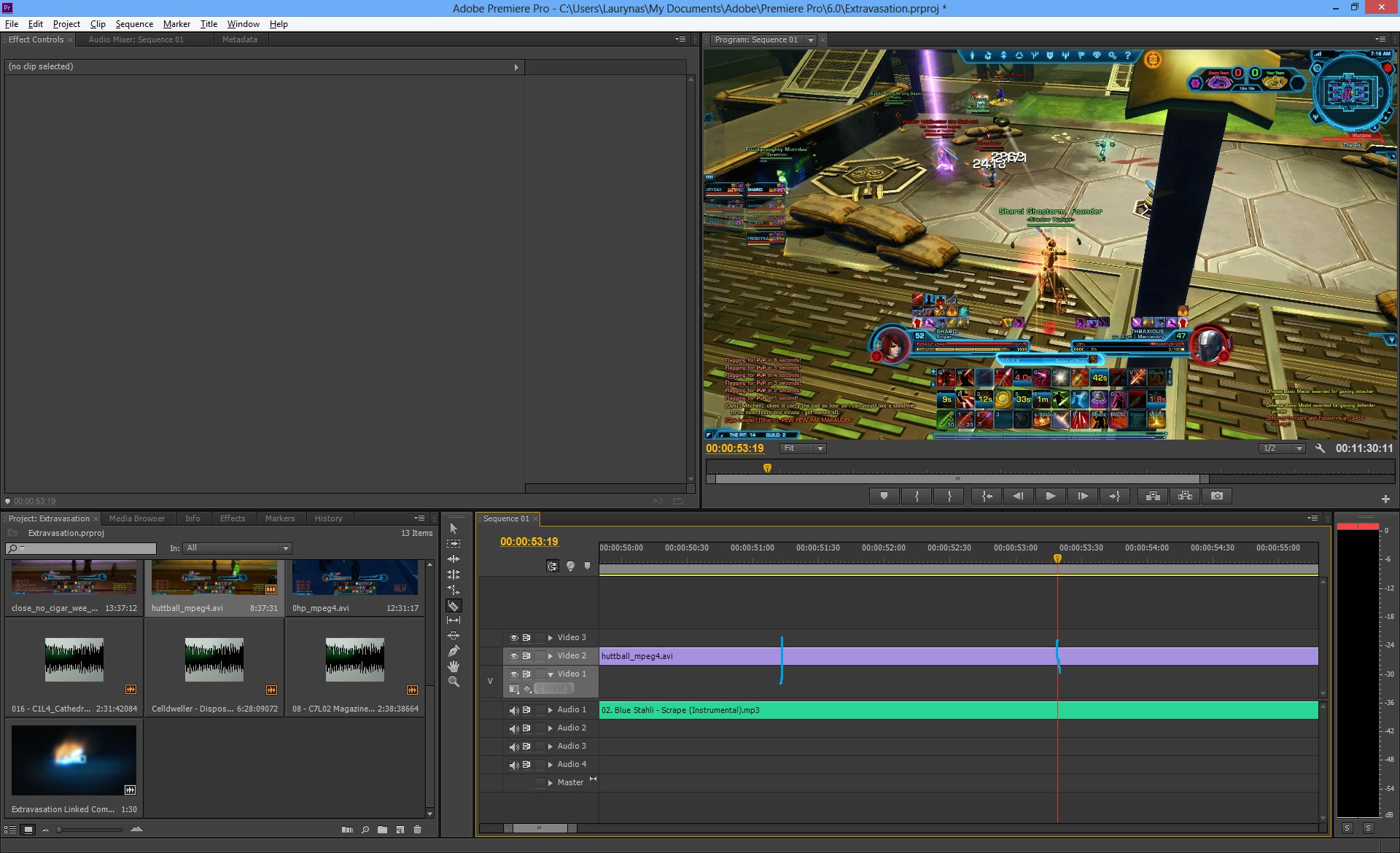Viewport: 1400px width, 853px height.
Task: Mark In point in Program monitor
Action: coord(917,496)
